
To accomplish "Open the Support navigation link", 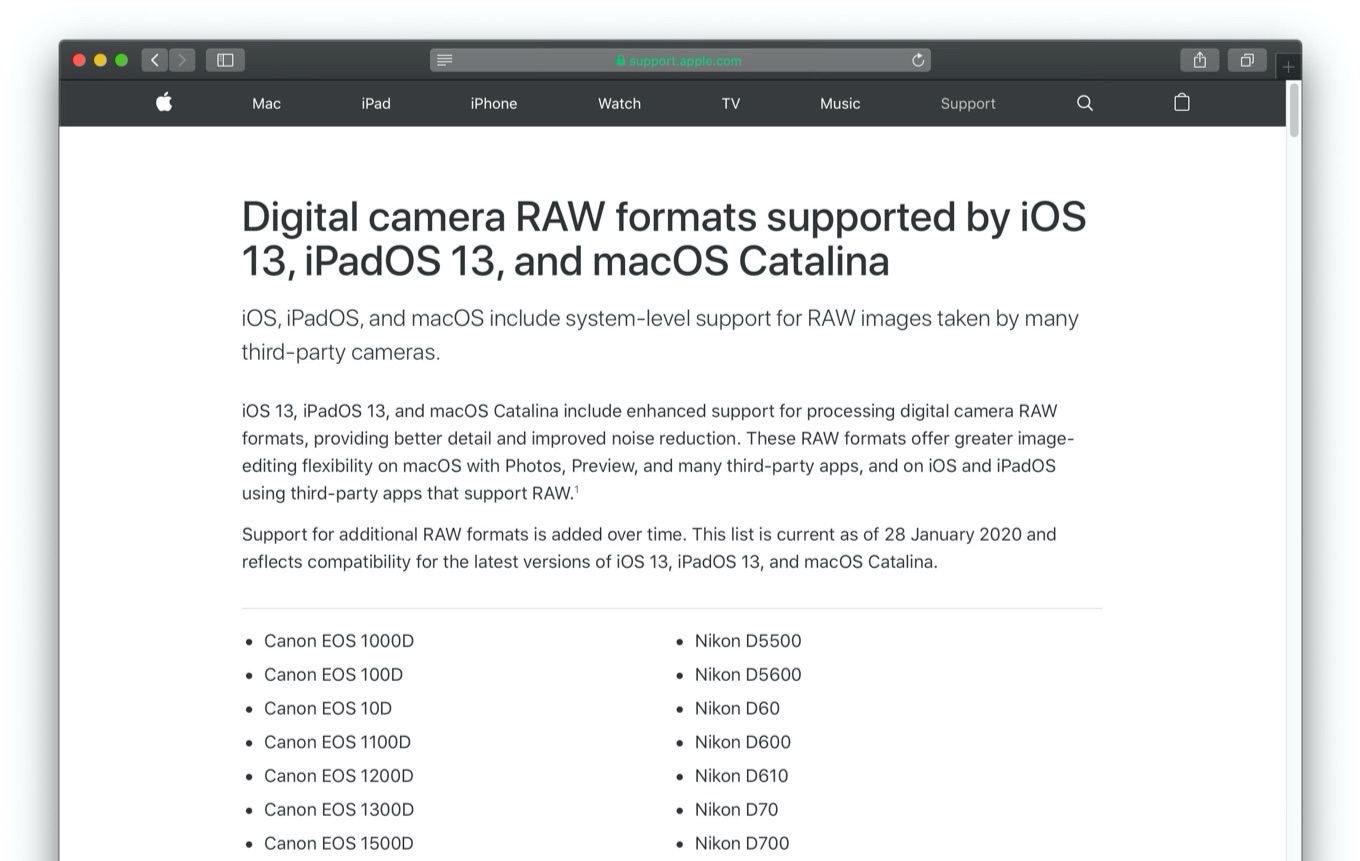I will point(968,103).
